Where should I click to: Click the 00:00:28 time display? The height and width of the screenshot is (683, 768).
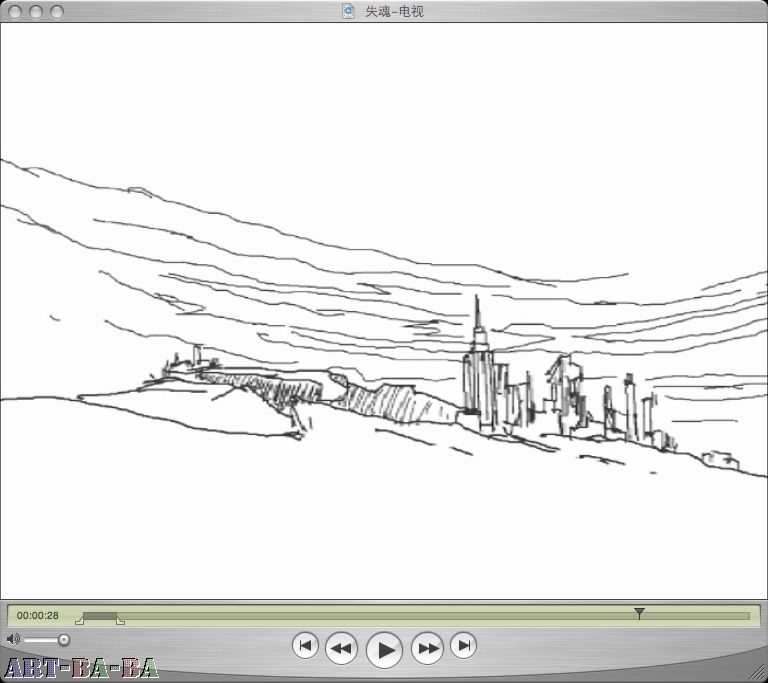pos(38,615)
